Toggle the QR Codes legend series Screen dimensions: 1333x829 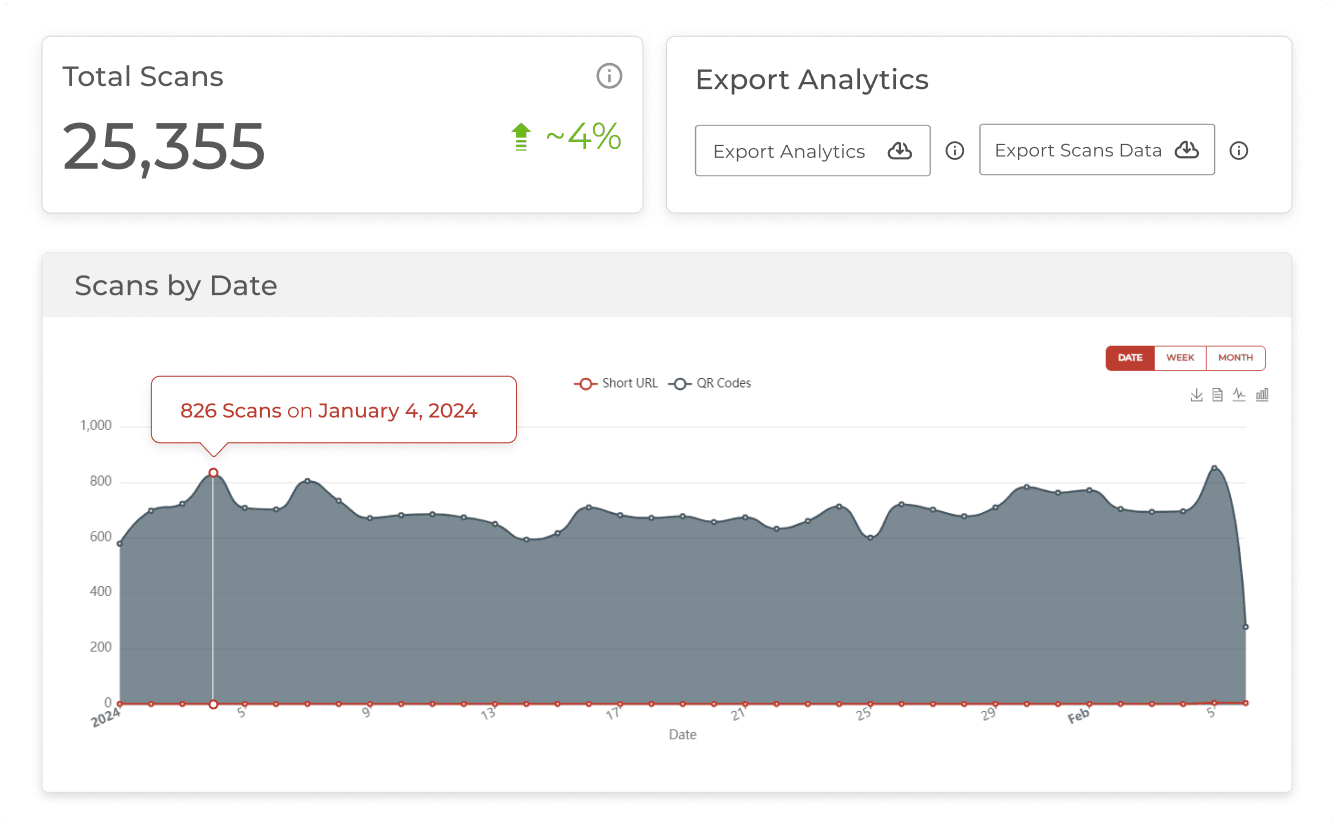[711, 383]
